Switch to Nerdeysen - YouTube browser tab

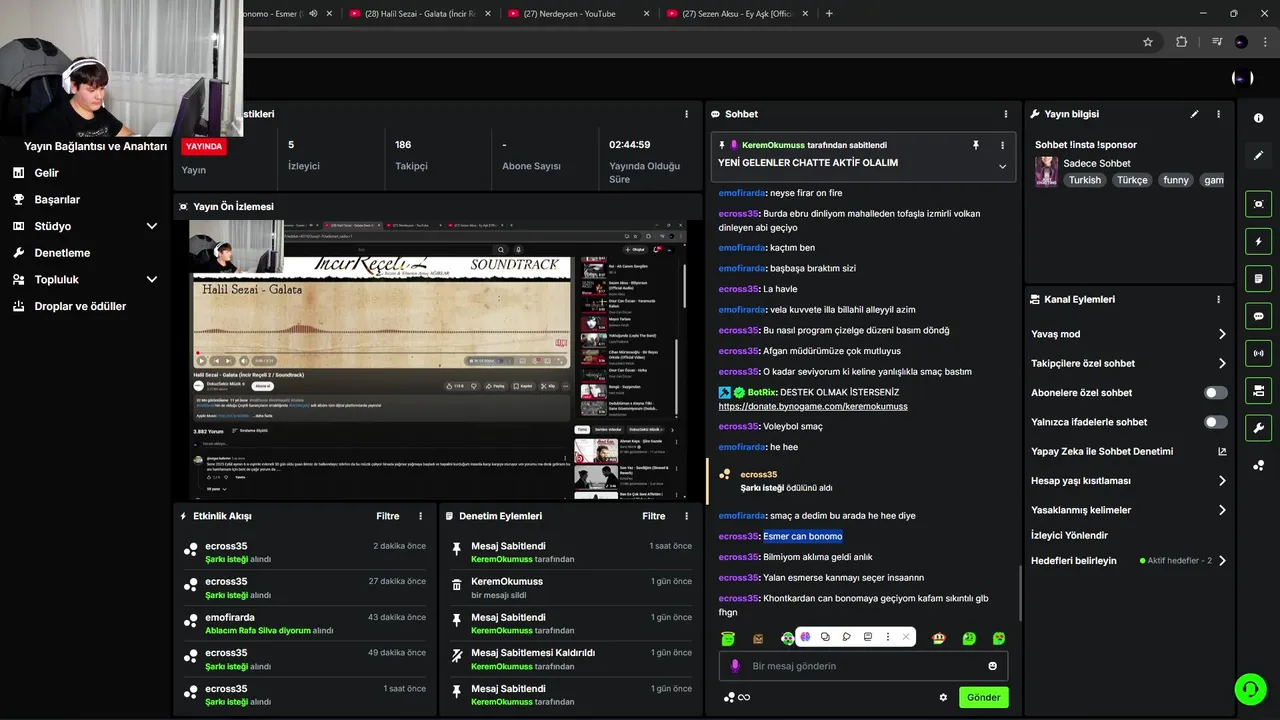(578, 13)
